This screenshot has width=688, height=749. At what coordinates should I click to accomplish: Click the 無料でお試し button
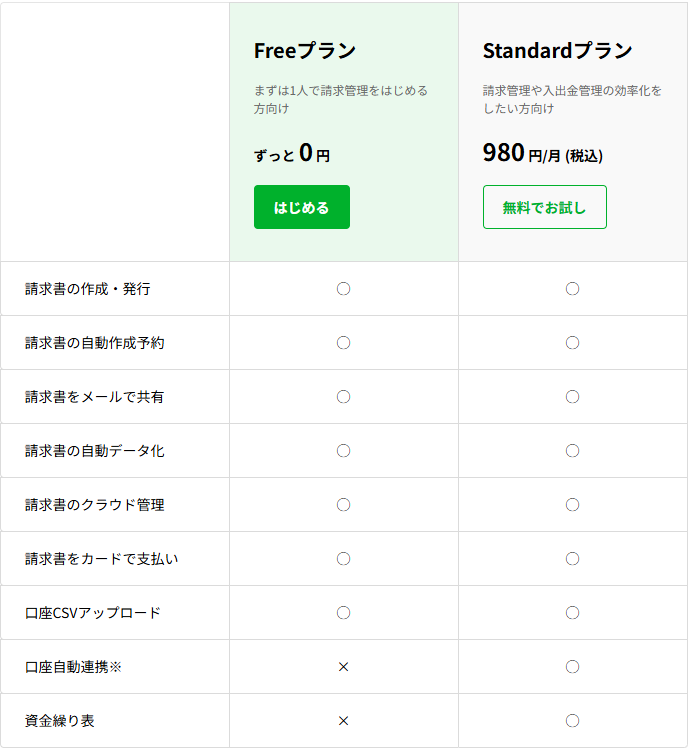pyautogui.click(x=544, y=207)
